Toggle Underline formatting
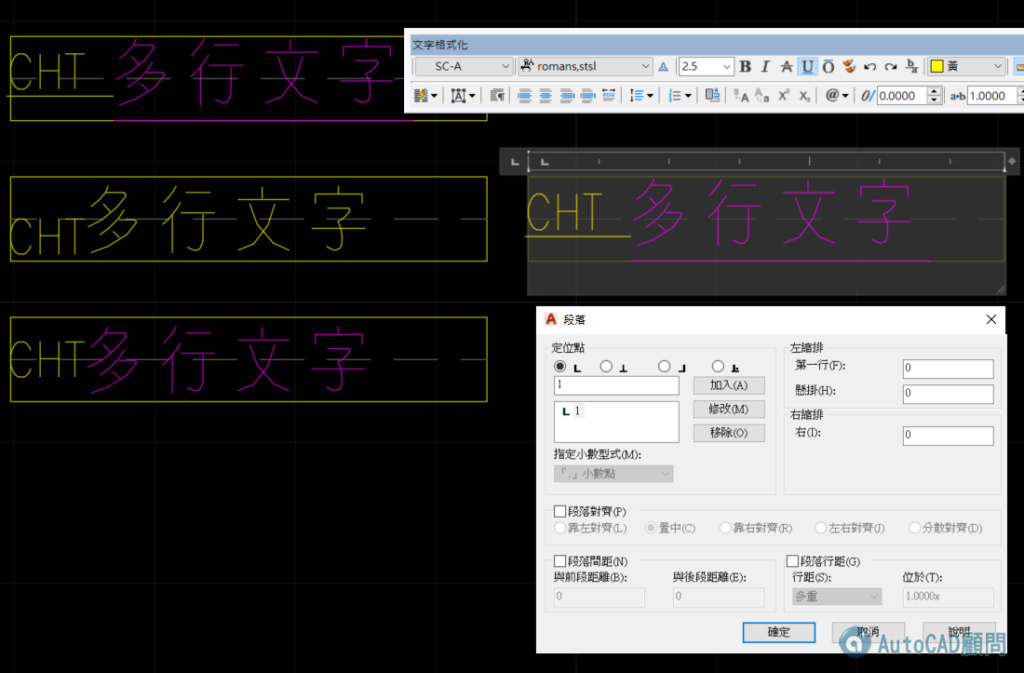This screenshot has height=673, width=1024. point(808,67)
